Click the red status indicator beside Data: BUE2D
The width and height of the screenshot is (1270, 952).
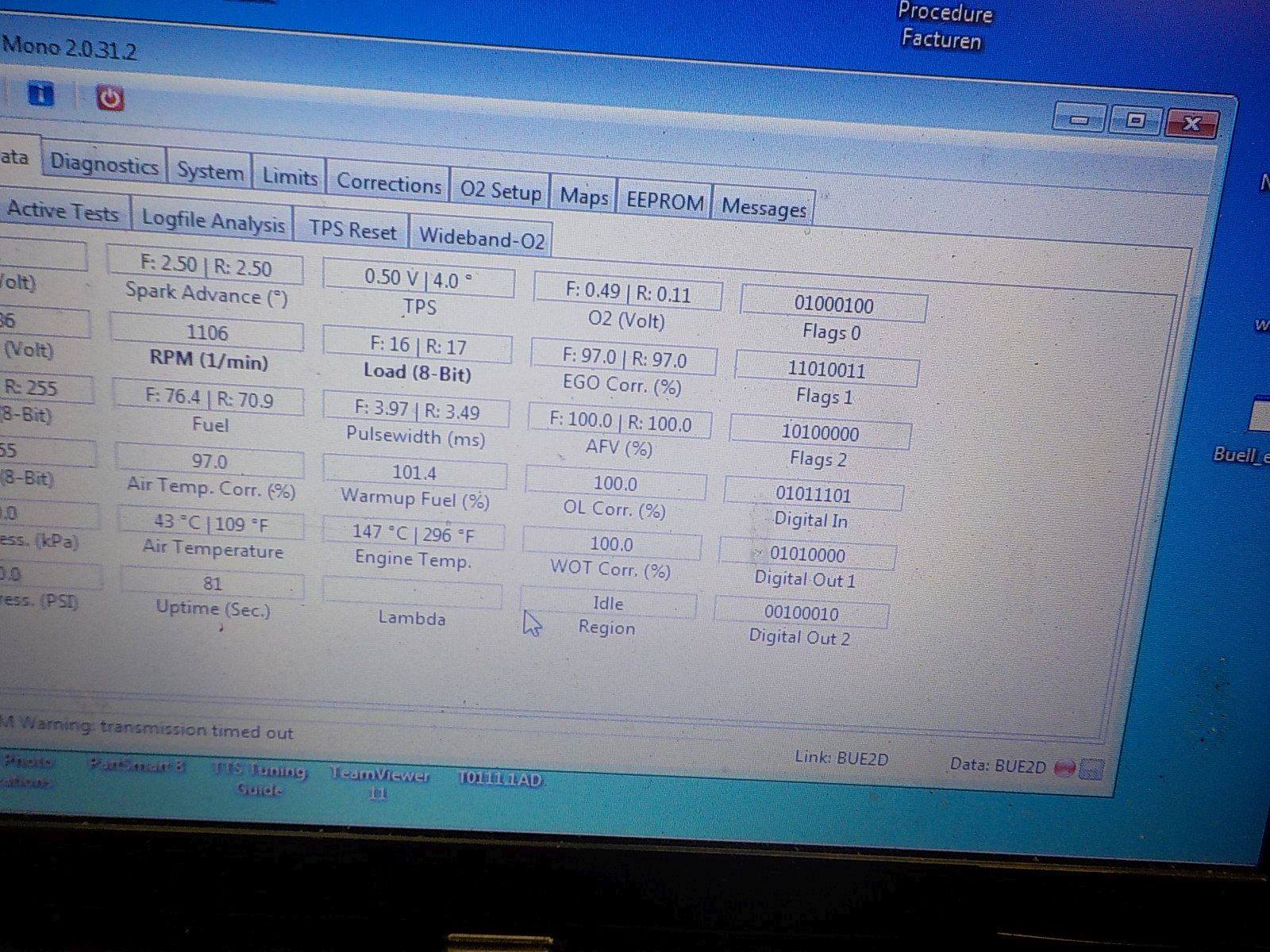coord(1065,767)
